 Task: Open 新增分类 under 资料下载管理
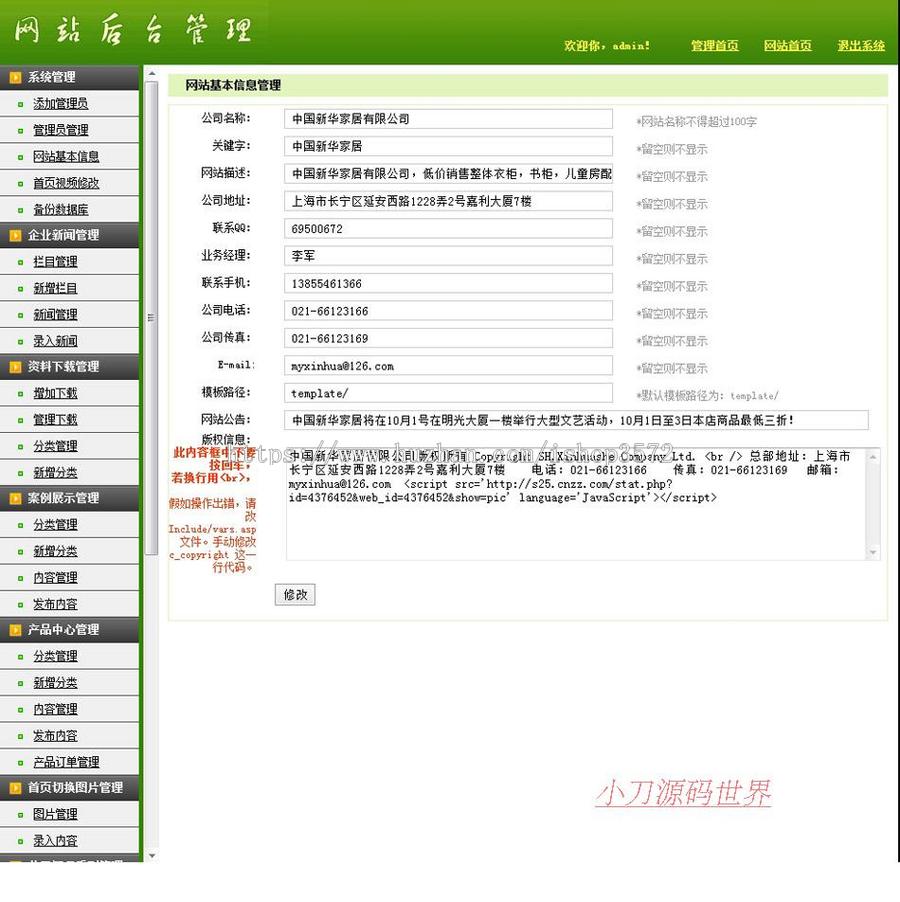(x=55, y=473)
